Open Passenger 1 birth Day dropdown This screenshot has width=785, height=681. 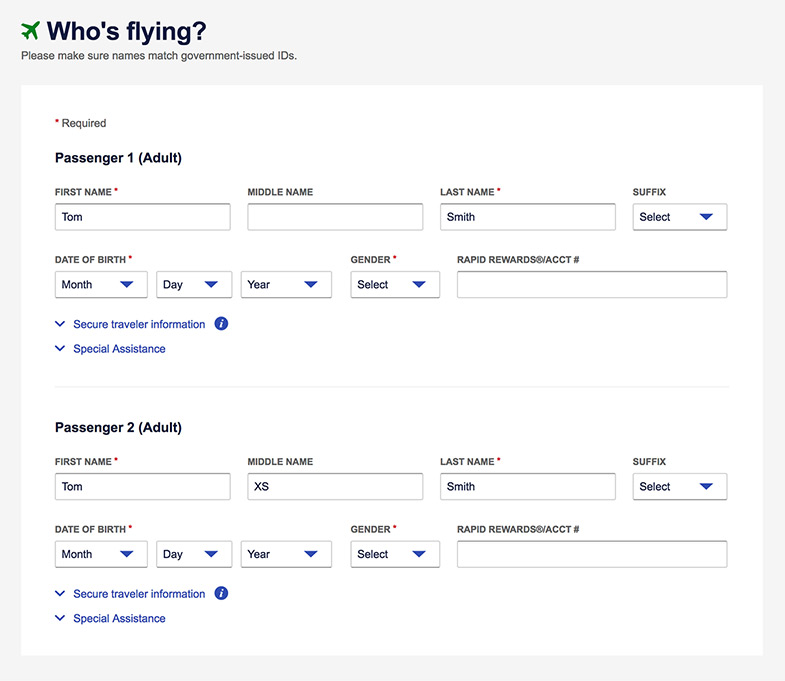point(194,285)
